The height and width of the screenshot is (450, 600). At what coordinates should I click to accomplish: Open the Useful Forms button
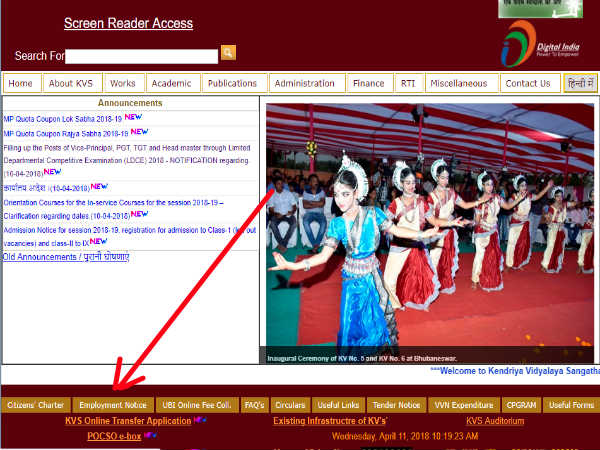point(571,405)
